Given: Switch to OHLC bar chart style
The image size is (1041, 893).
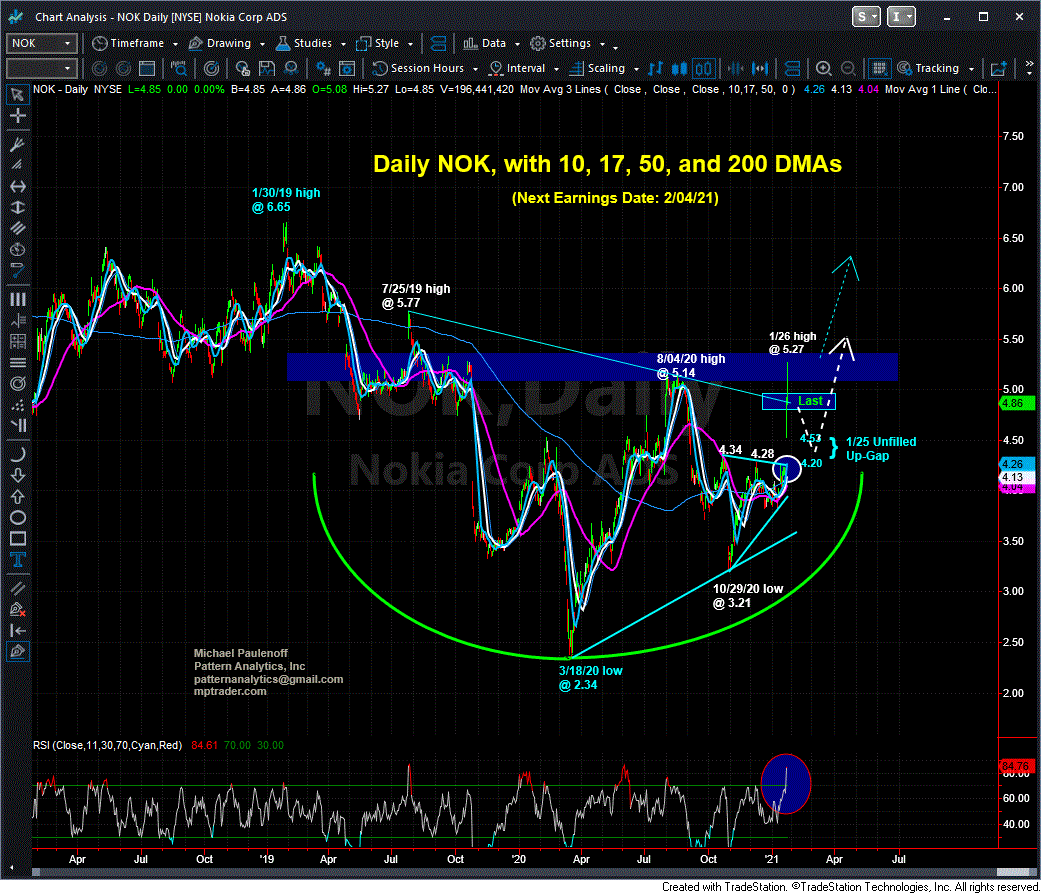Looking at the screenshot, I should (655, 68).
